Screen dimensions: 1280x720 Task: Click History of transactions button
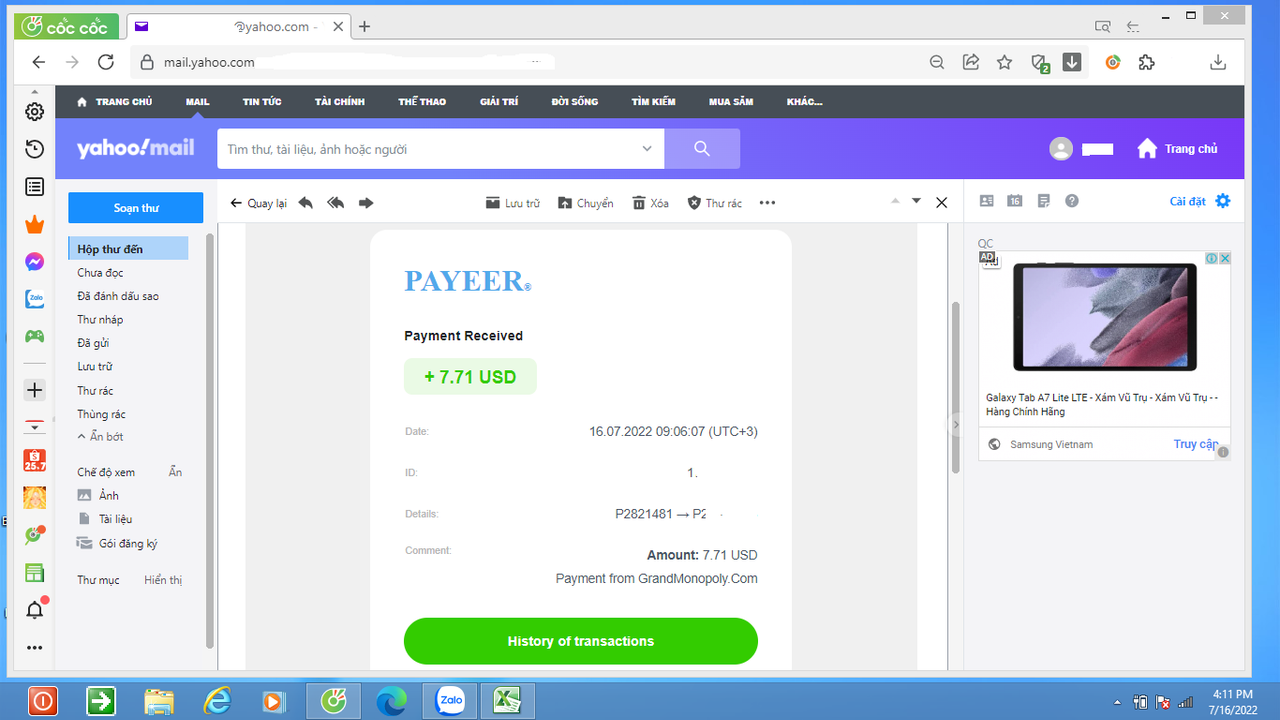[581, 641]
